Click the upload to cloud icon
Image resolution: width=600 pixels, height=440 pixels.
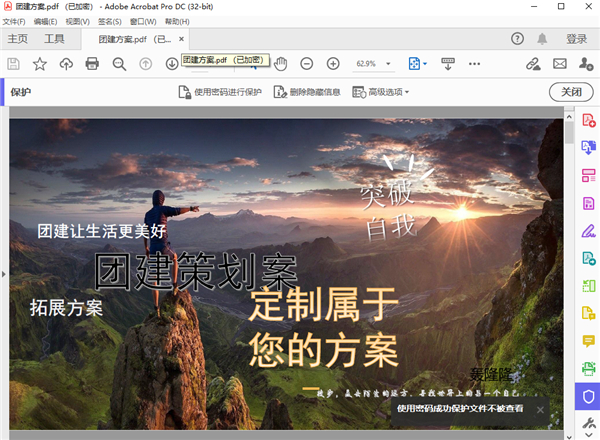[66, 64]
